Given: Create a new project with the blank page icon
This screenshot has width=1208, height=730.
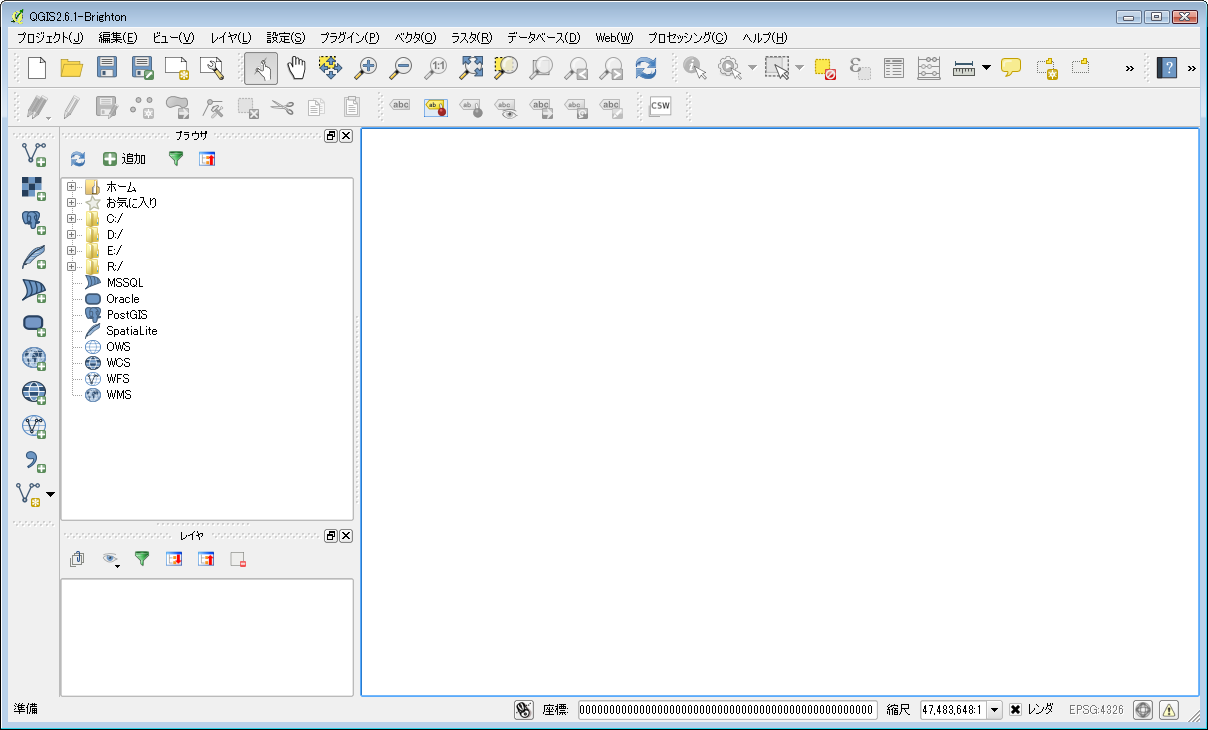Looking at the screenshot, I should coord(37,68).
